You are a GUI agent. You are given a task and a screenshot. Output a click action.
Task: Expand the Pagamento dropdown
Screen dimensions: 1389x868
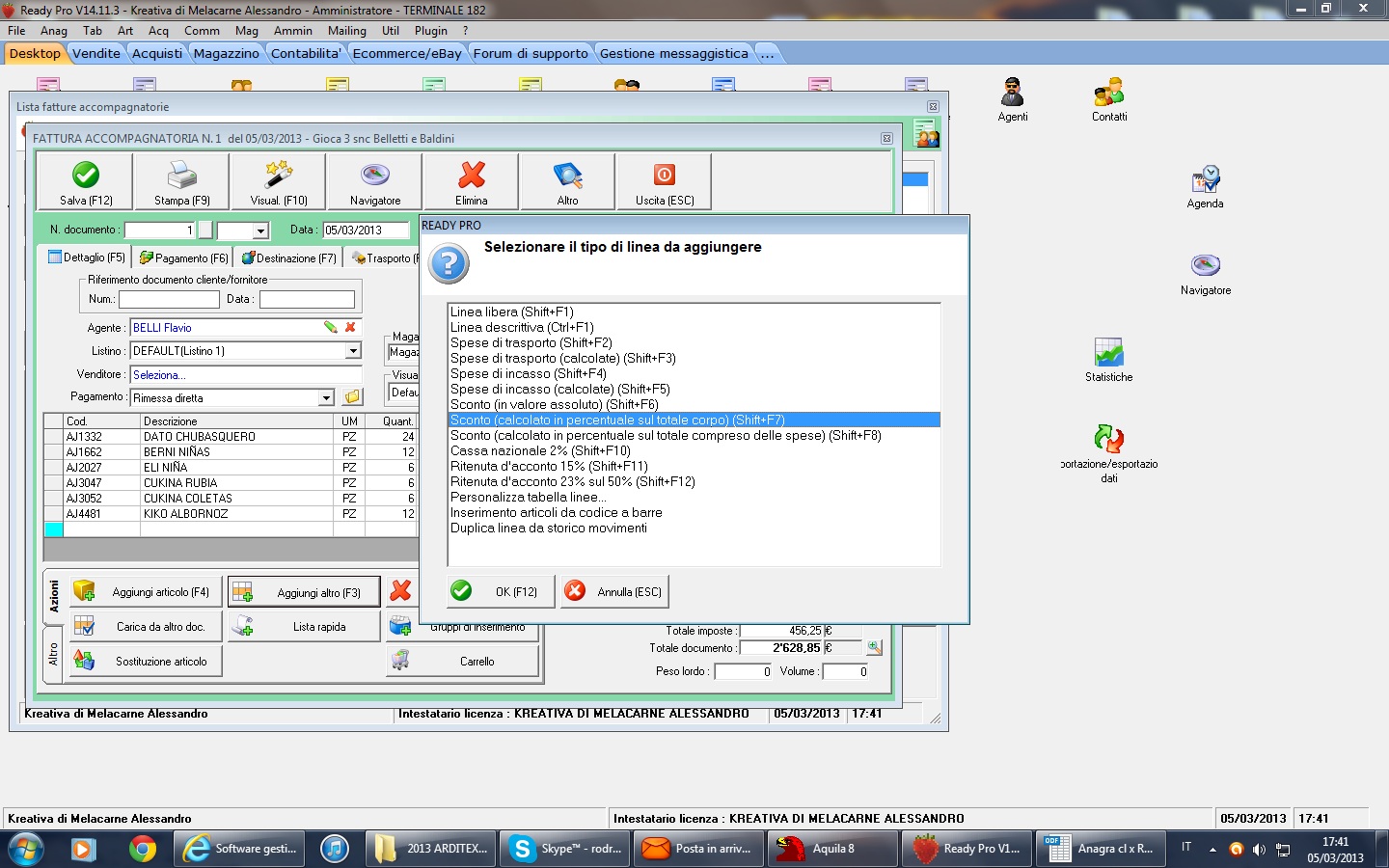point(326,397)
